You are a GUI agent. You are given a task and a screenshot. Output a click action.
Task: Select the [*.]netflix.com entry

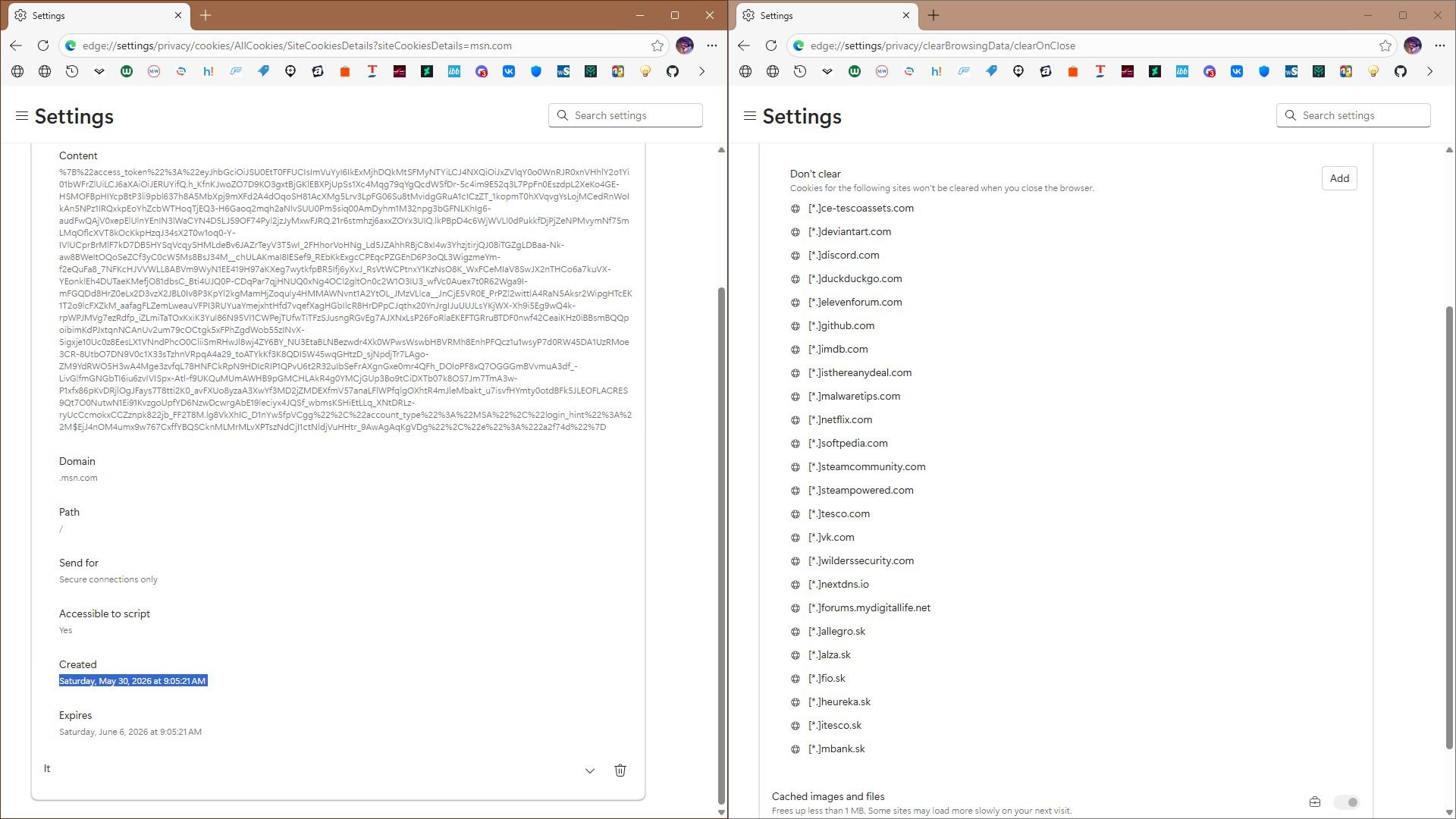coord(839,420)
